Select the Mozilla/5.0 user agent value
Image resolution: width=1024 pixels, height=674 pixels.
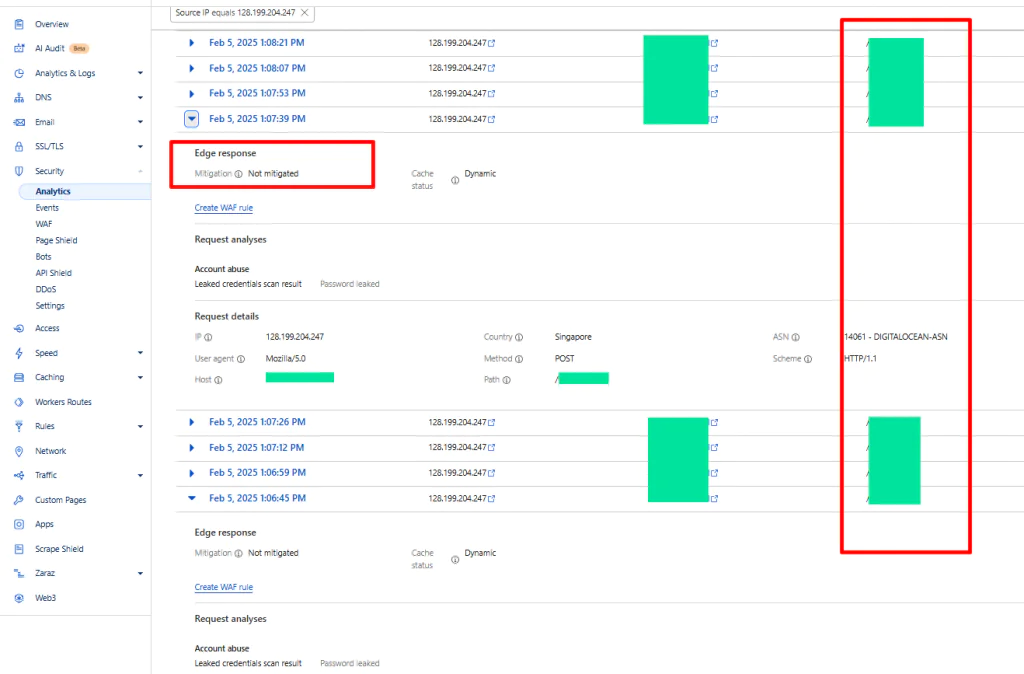tap(285, 359)
